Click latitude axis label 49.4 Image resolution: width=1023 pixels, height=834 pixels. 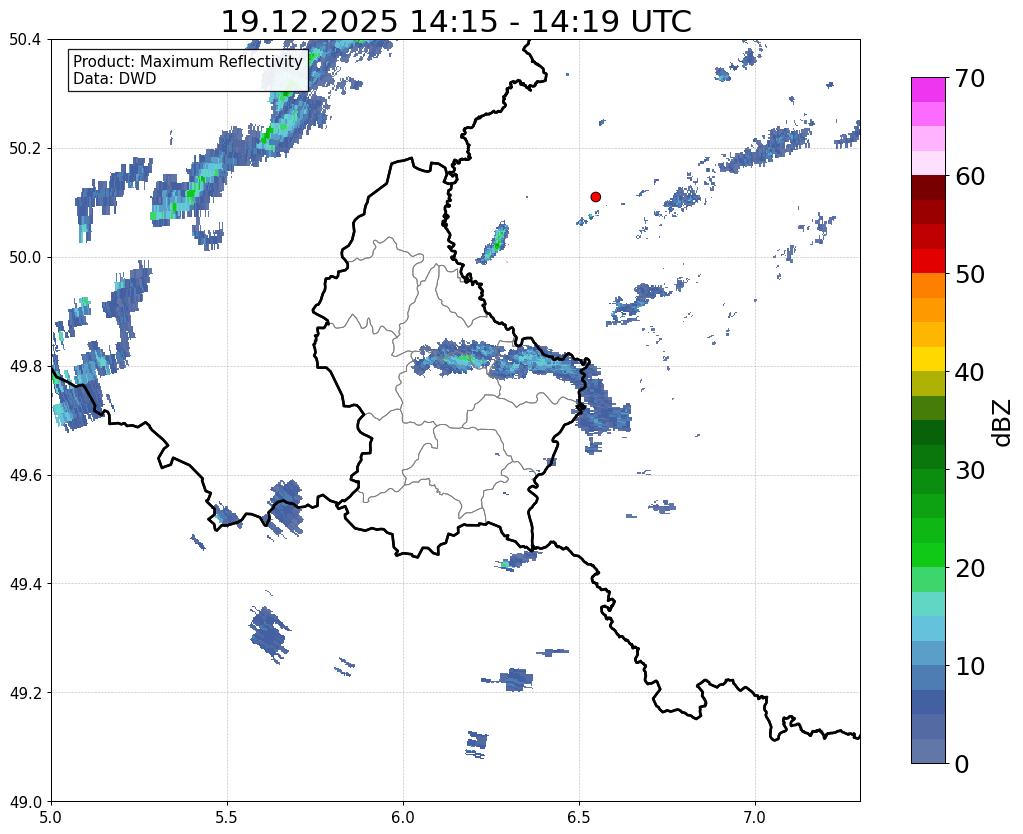pos(25,584)
